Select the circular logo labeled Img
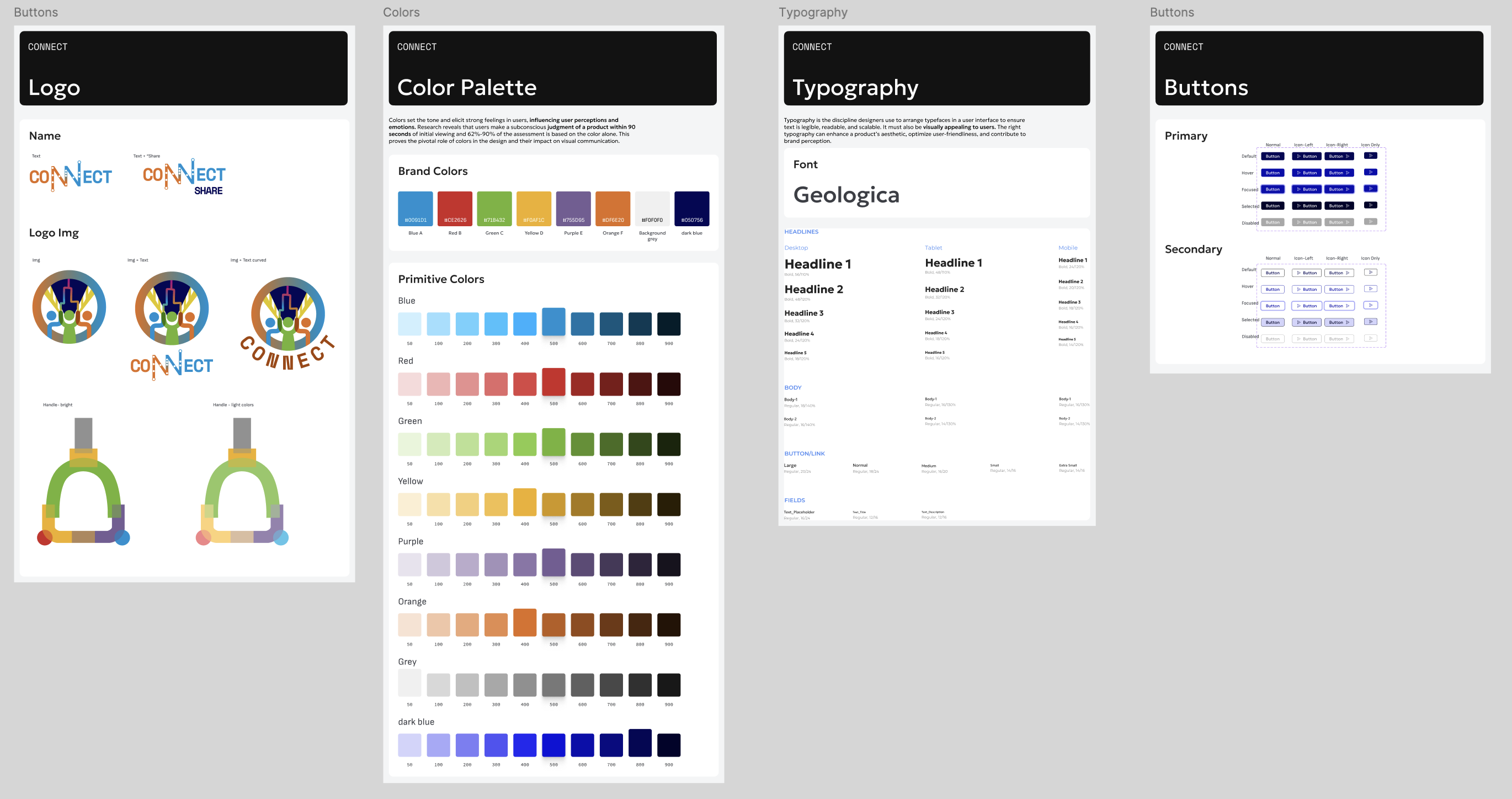The width and height of the screenshot is (1512, 799). click(70, 306)
